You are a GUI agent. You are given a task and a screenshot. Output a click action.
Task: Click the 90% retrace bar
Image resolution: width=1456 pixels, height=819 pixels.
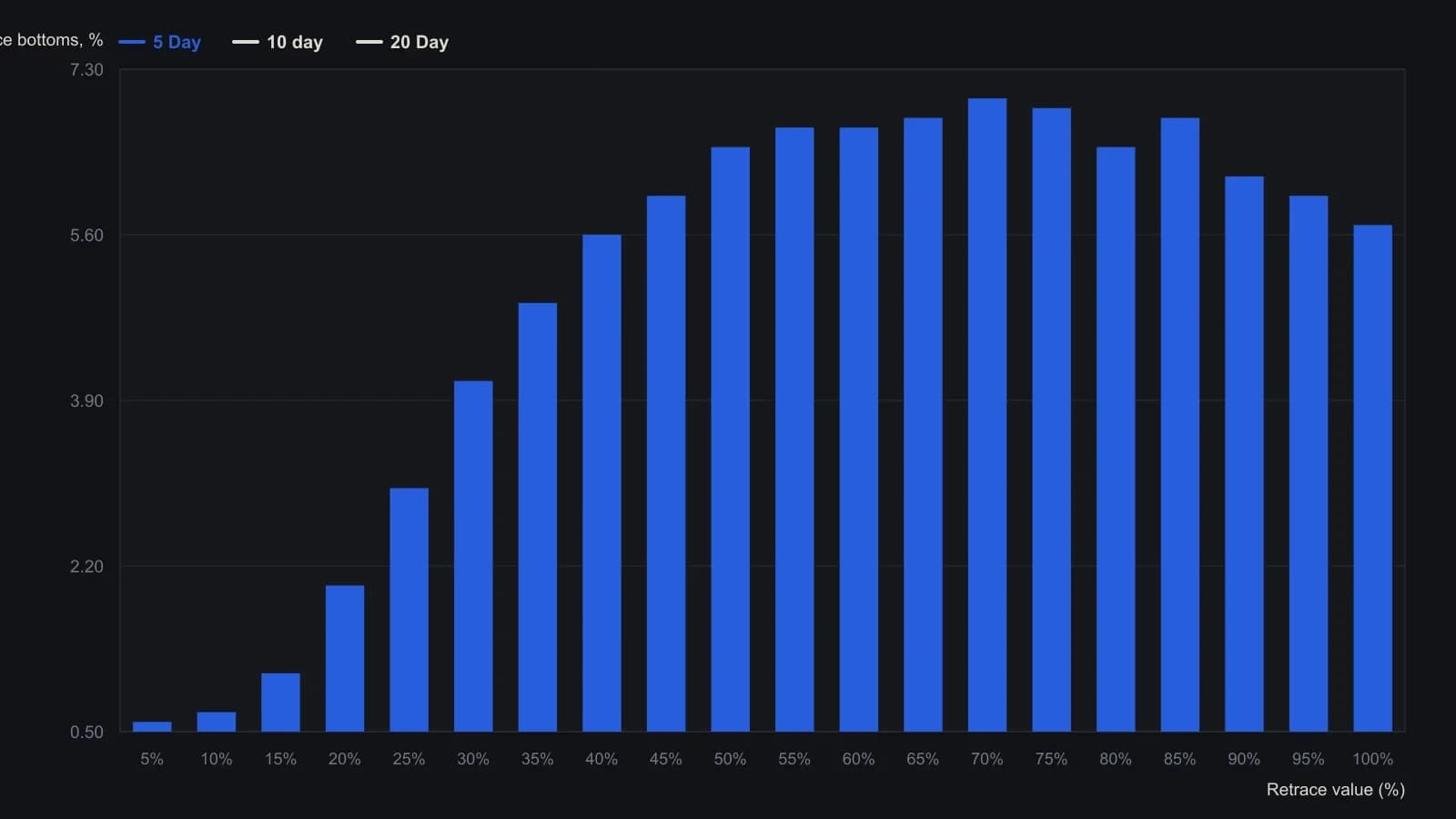[x=1244, y=454]
